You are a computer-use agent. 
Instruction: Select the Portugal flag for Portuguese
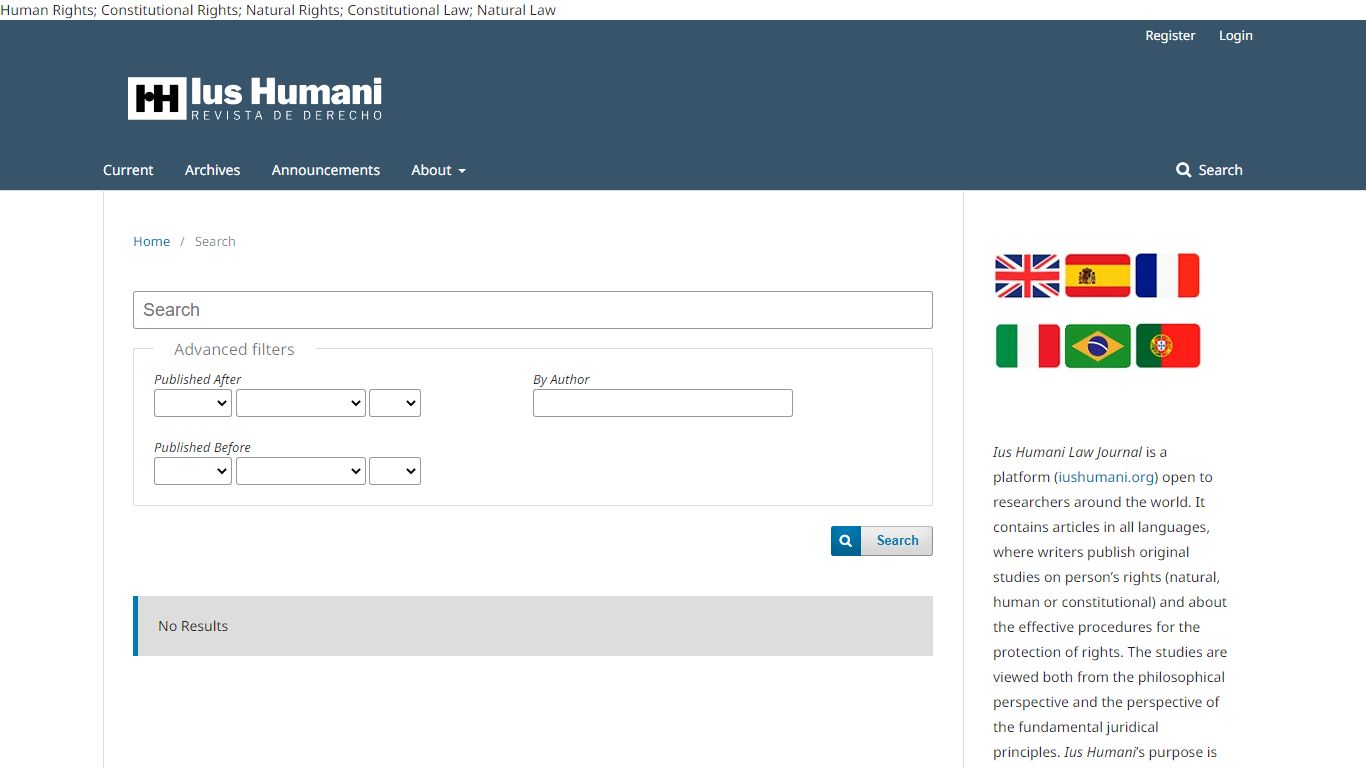click(x=1167, y=346)
